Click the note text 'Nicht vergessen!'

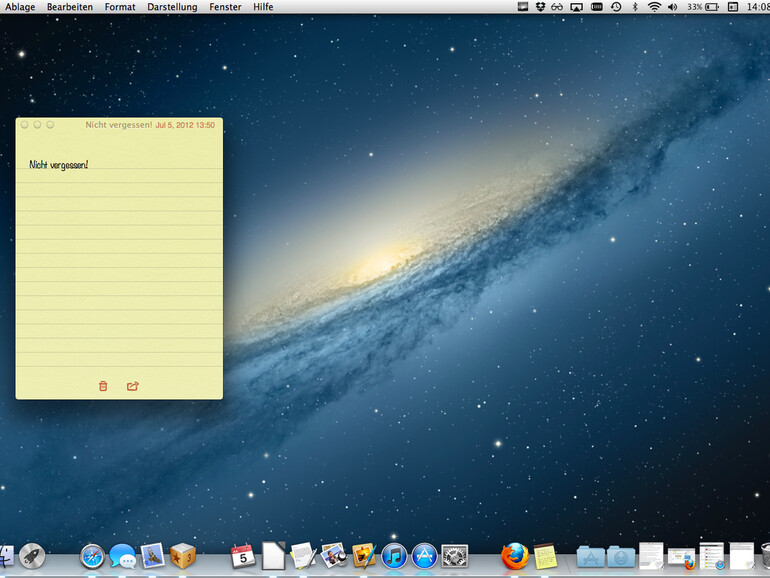(x=58, y=164)
